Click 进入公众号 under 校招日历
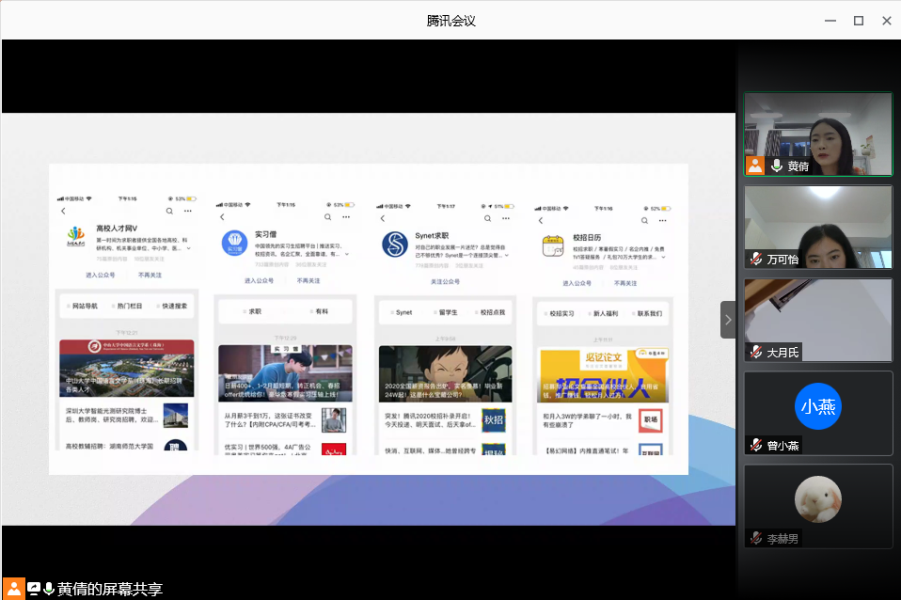Viewport: 901px width, 600px height. pos(577,283)
